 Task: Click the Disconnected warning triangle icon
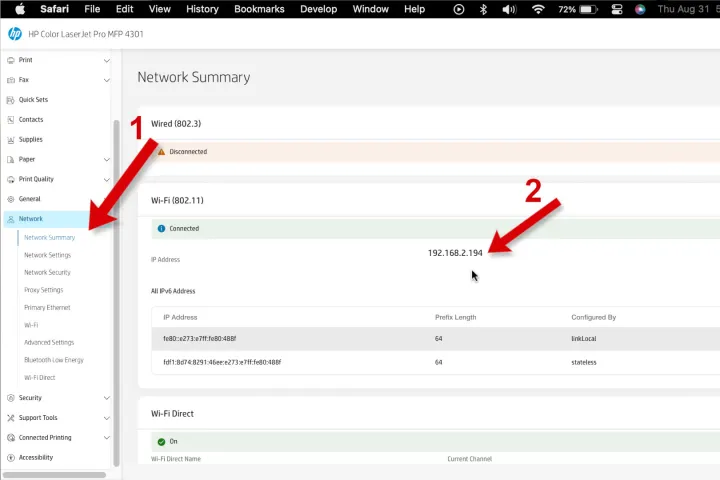pyautogui.click(x=161, y=152)
